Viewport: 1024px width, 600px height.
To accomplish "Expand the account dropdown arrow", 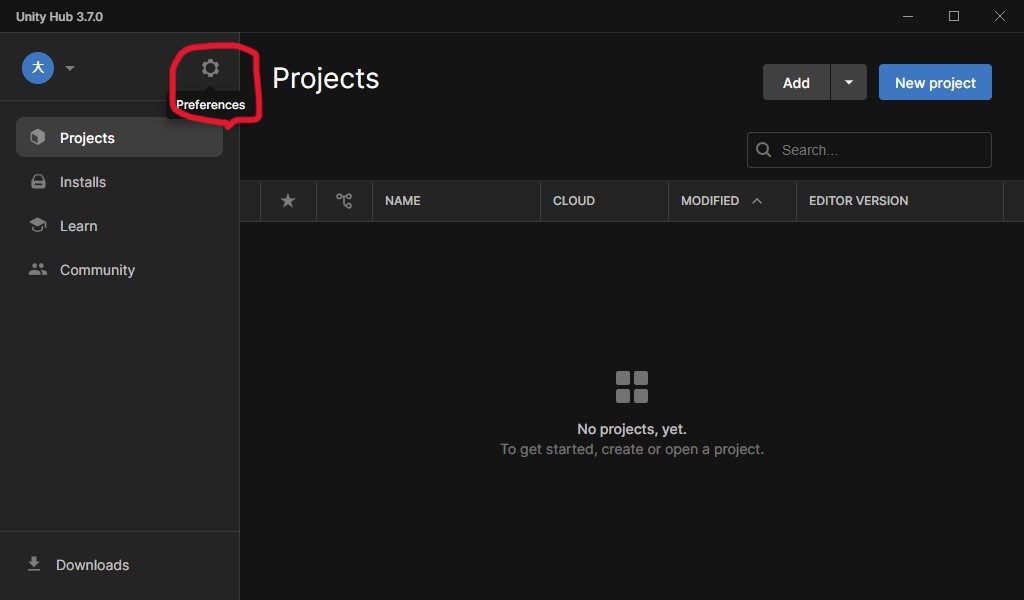I will click(70, 68).
